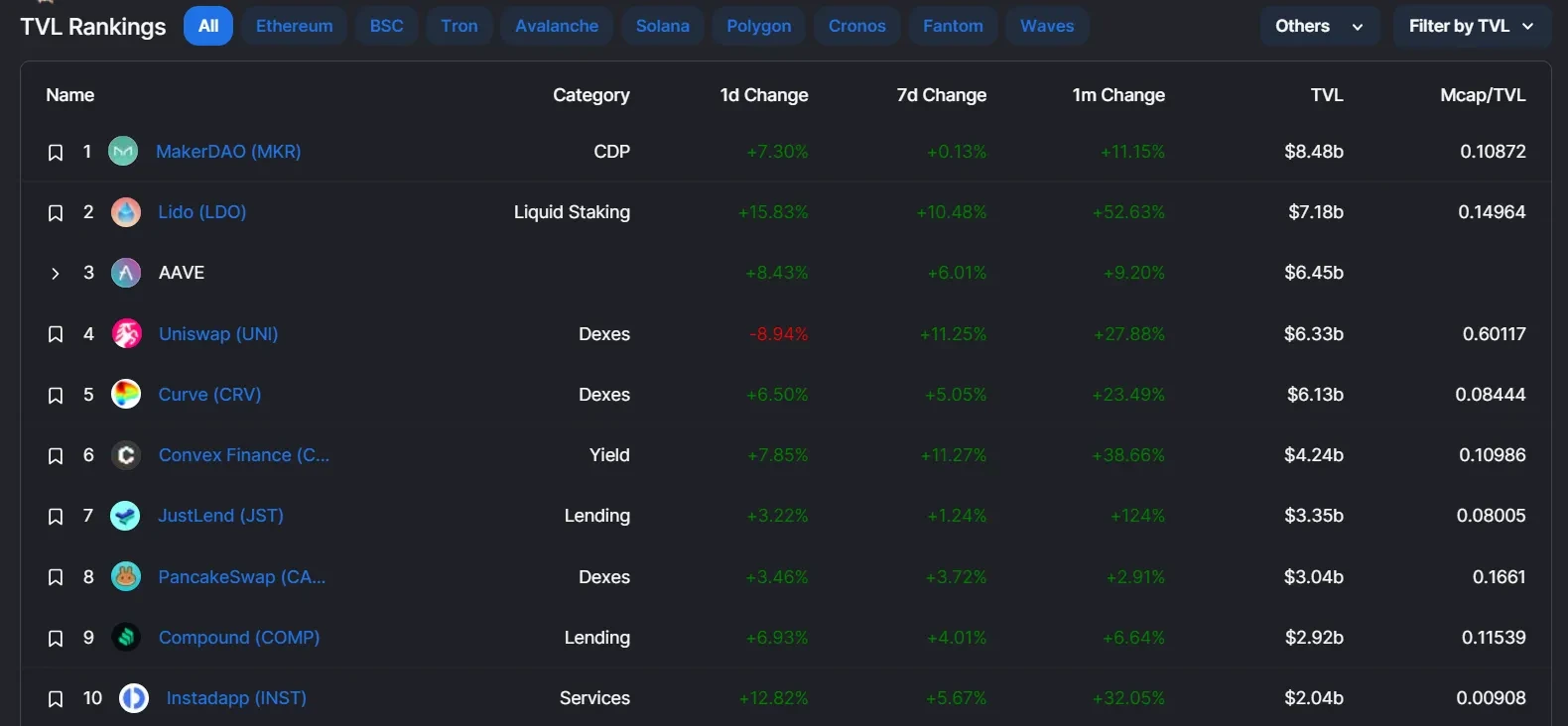Filter rankings by BSC
Screen dimensions: 1568x726
tap(387, 26)
